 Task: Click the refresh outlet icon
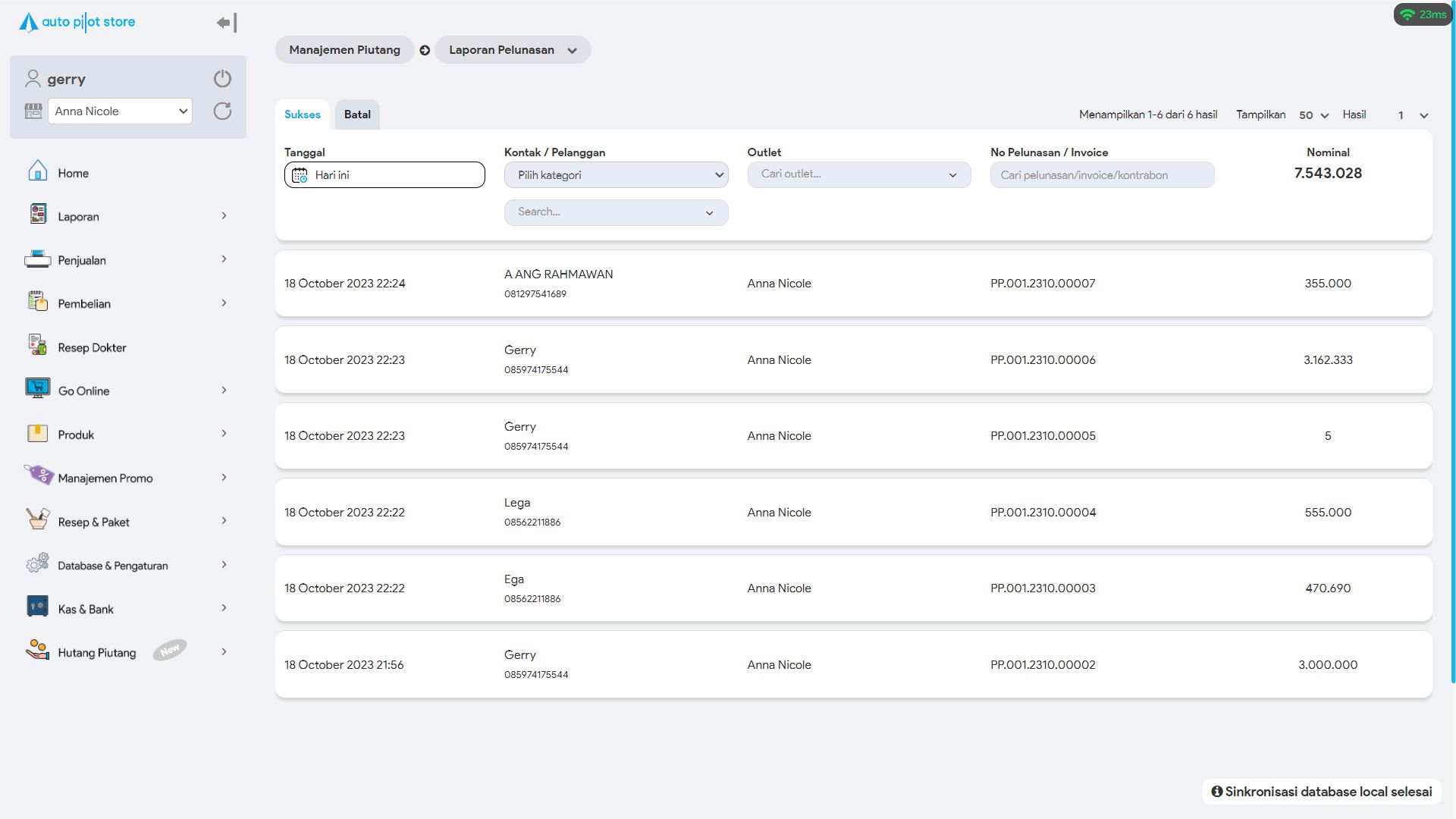(222, 111)
